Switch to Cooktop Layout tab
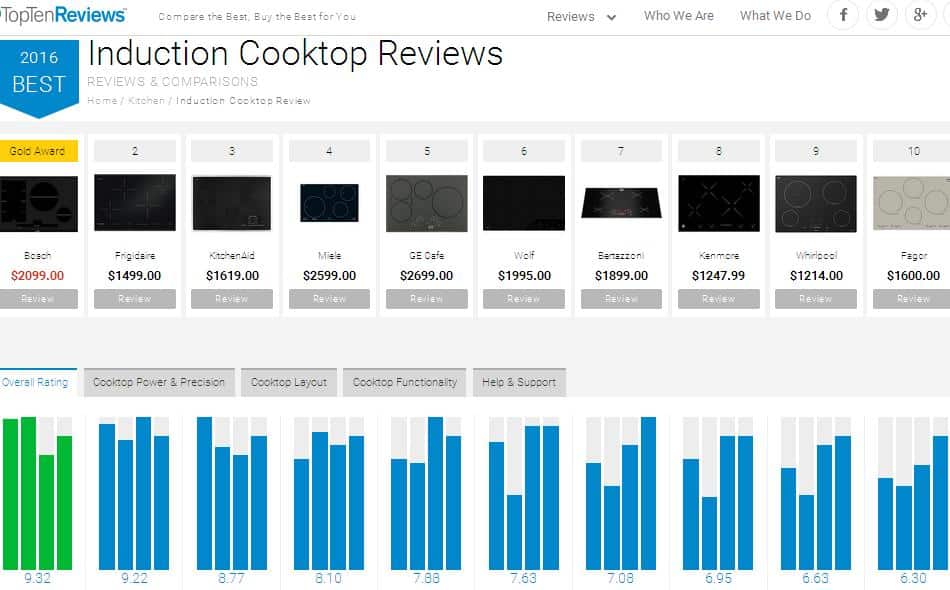950x590 pixels. pyautogui.click(x=288, y=382)
